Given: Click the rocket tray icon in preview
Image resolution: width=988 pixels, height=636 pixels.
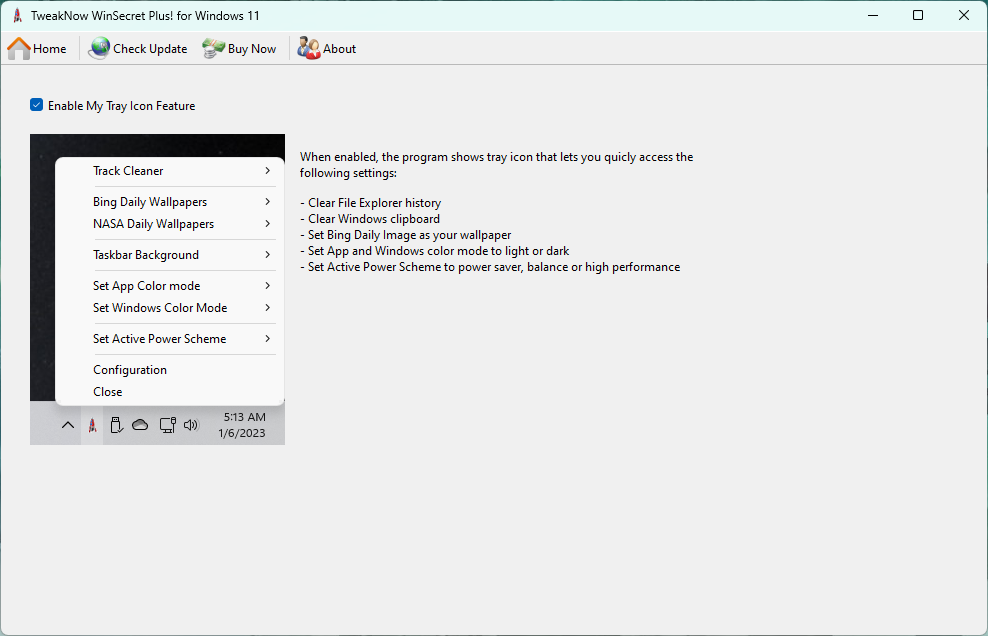Looking at the screenshot, I should coord(92,425).
